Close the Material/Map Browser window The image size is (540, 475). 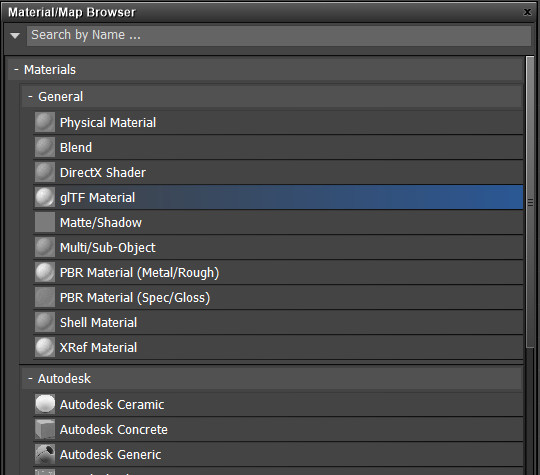point(527,12)
